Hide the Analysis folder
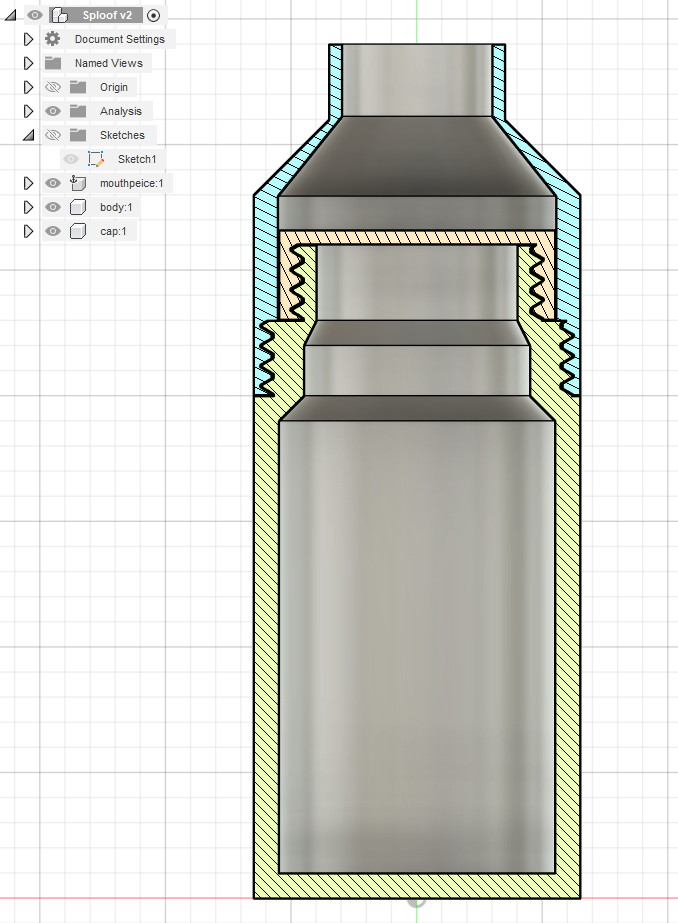Viewport: 678px width, 923px height. 53,111
